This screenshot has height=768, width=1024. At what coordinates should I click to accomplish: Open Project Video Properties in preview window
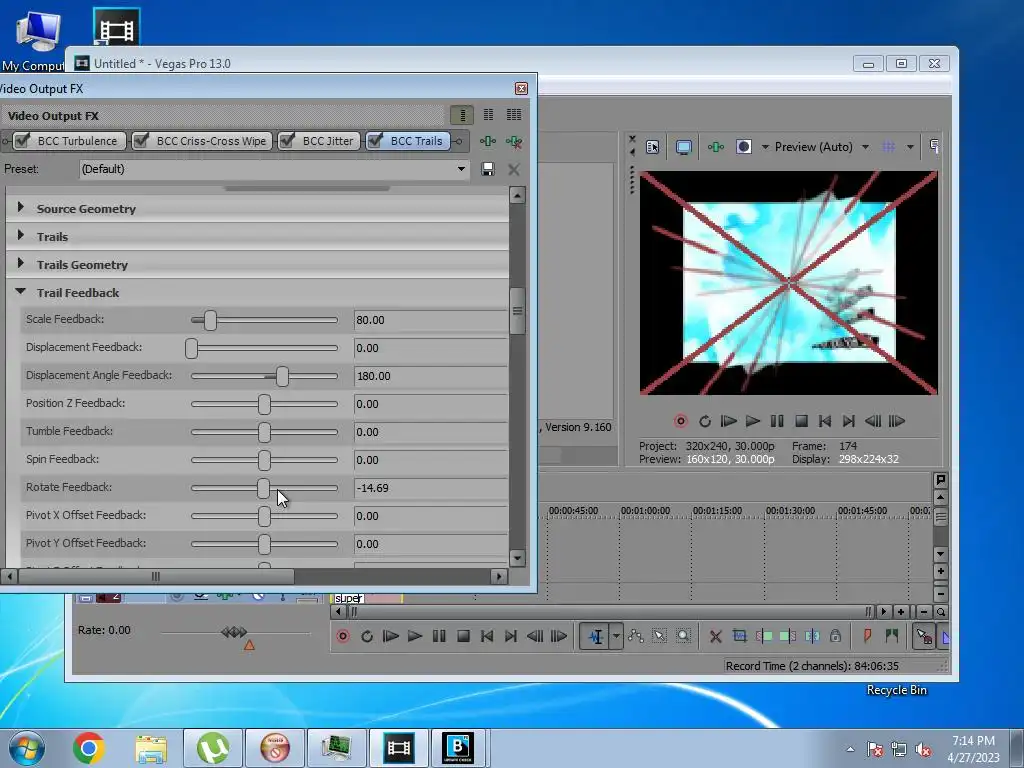(x=652, y=147)
